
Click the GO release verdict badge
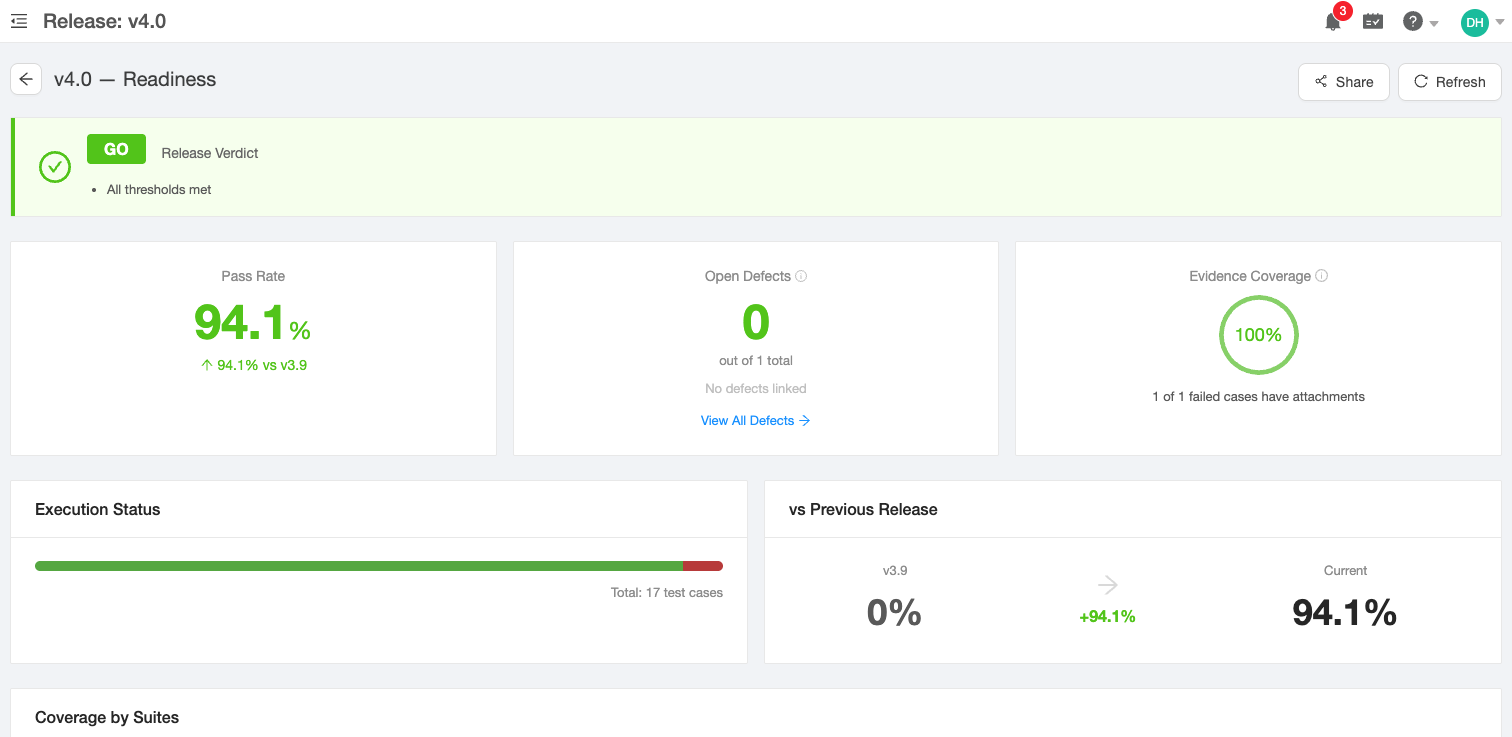[116, 148]
